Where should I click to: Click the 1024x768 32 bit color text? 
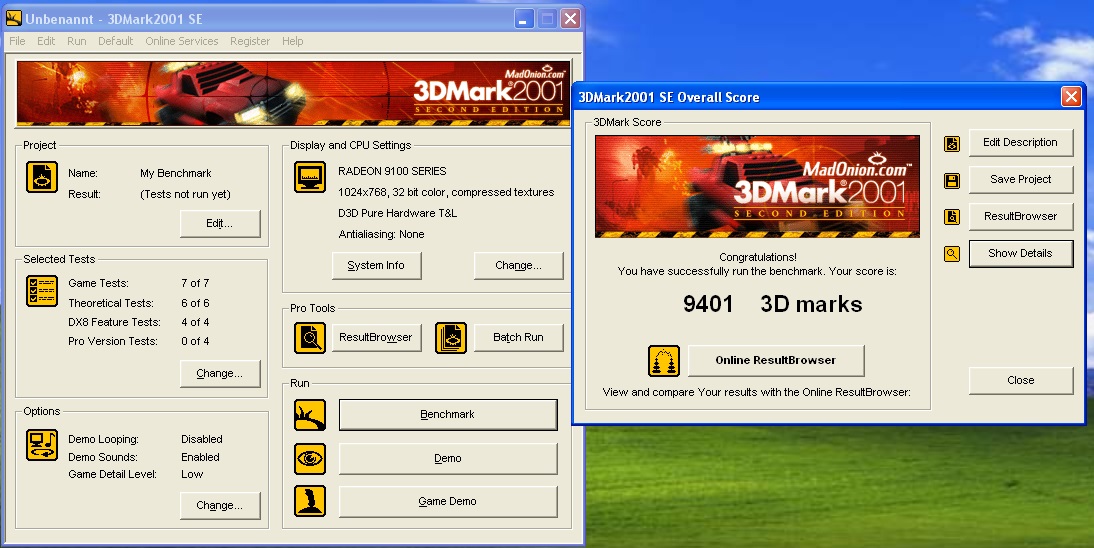click(x=446, y=192)
